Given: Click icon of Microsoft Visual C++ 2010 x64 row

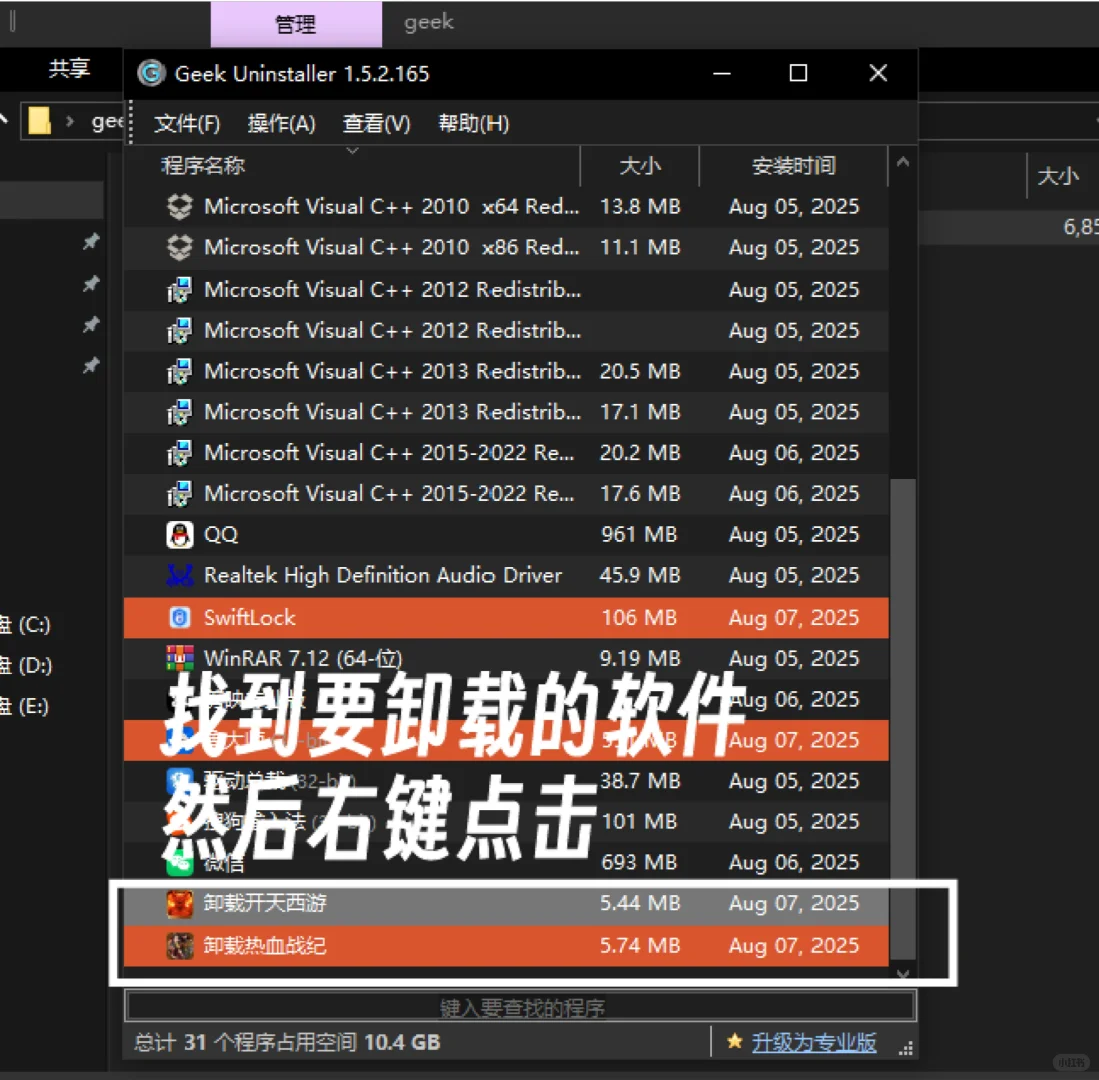Looking at the screenshot, I should [x=179, y=207].
